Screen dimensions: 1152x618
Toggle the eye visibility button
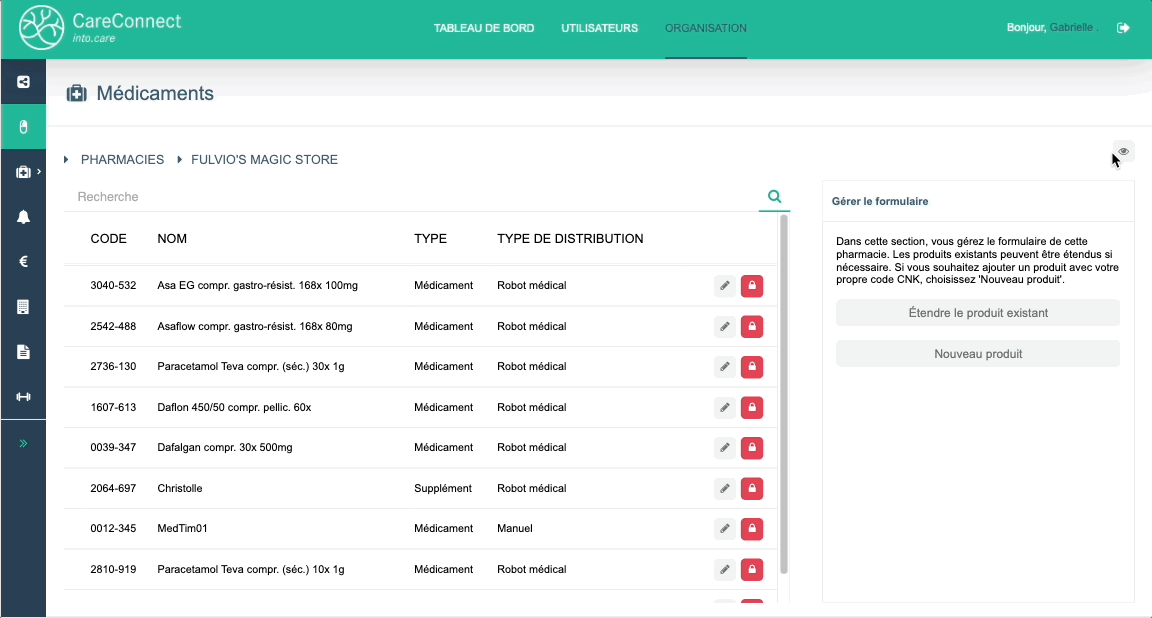point(1123,151)
